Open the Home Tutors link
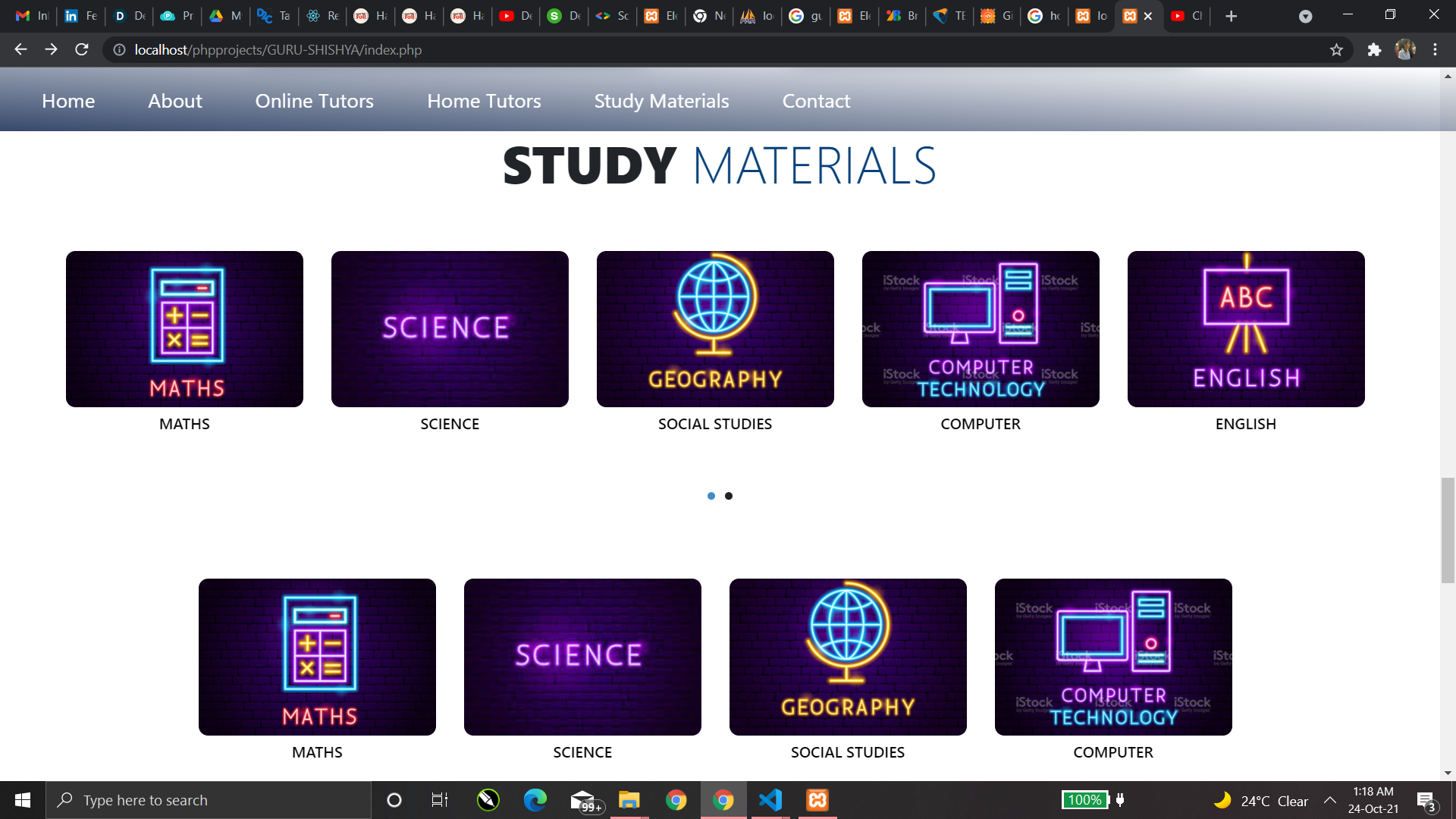This screenshot has height=819, width=1456. tap(484, 101)
